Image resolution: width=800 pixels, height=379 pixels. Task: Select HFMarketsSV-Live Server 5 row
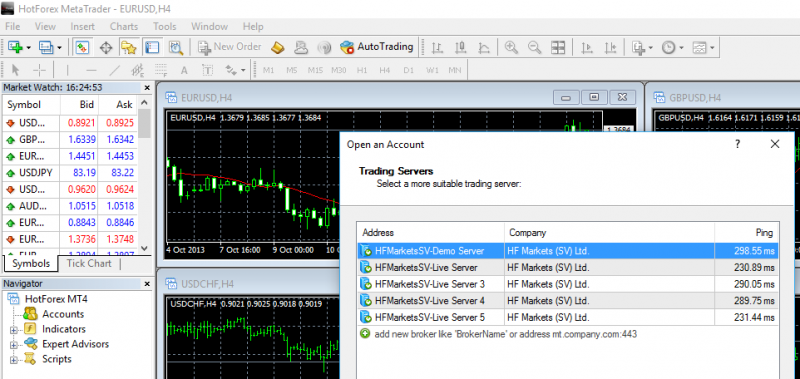point(567,317)
